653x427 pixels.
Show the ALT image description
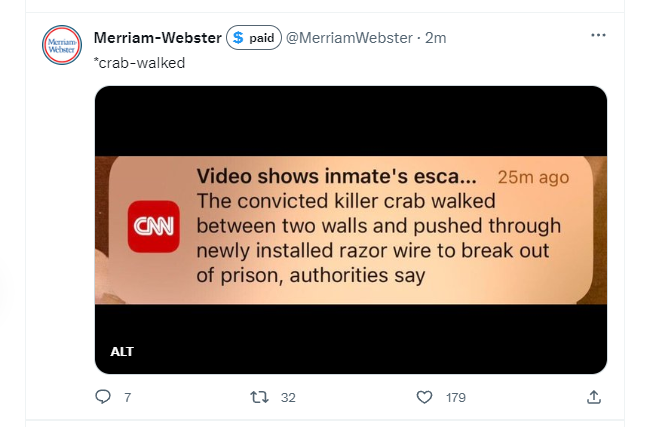(122, 352)
